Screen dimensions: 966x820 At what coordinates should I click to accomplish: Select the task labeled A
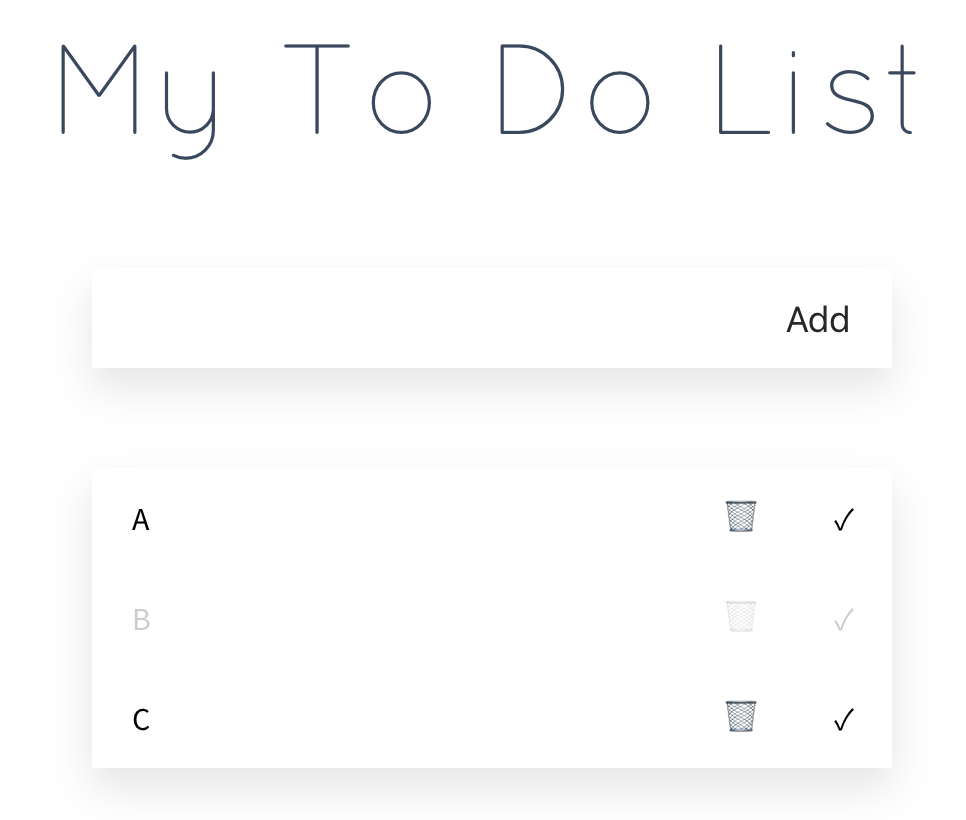pyautogui.click(x=141, y=520)
